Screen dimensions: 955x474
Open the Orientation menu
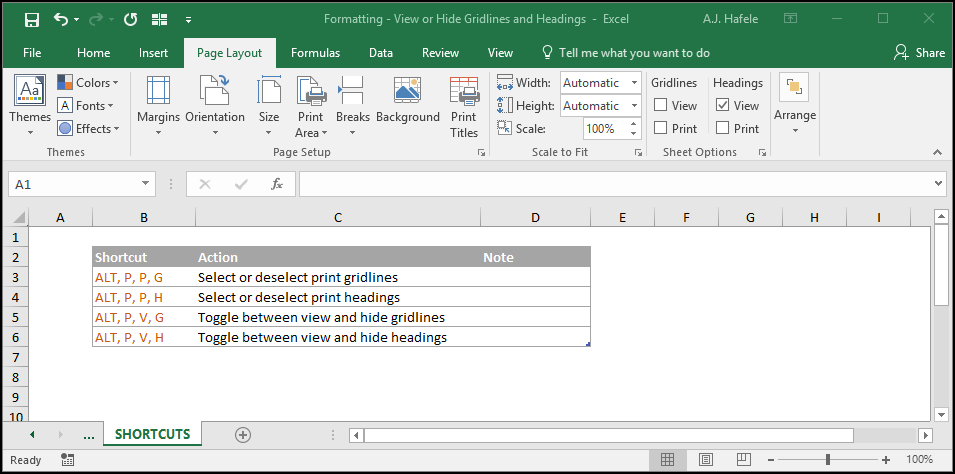pos(215,105)
